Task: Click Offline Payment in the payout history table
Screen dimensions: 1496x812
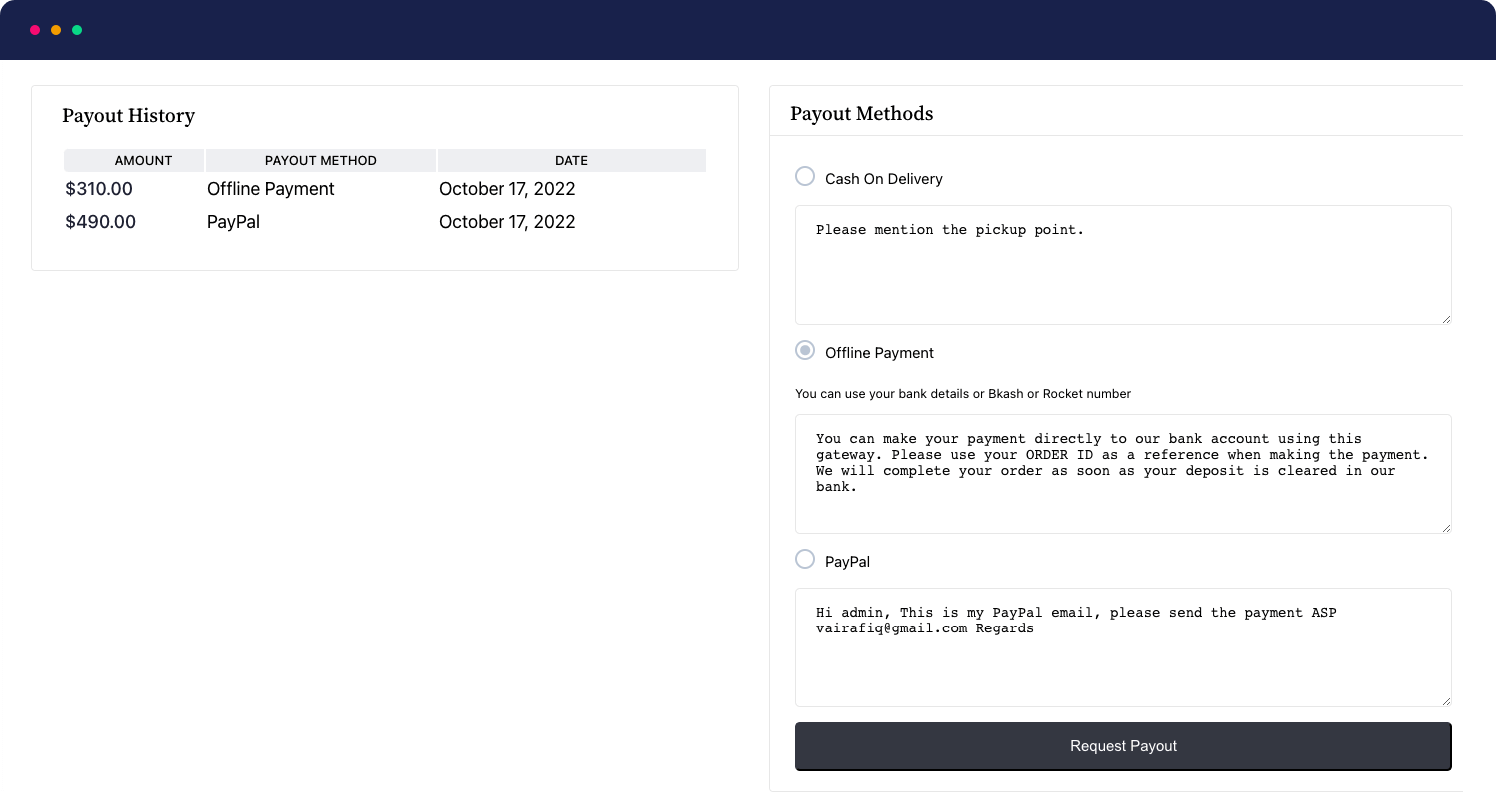Action: click(270, 189)
